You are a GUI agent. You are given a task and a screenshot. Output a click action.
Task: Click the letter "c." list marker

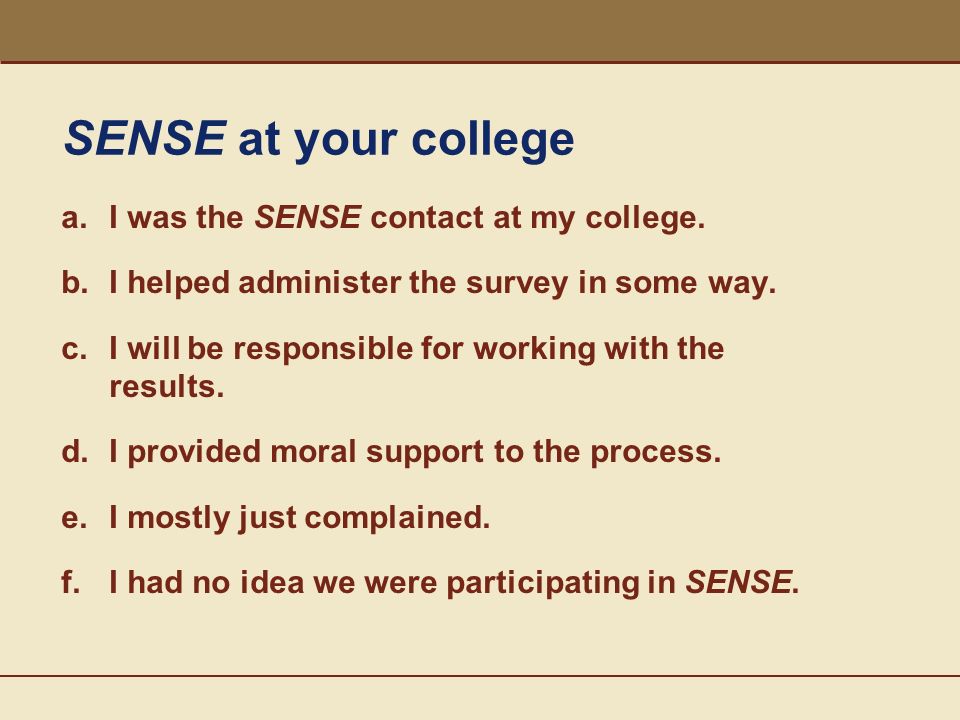74,350
